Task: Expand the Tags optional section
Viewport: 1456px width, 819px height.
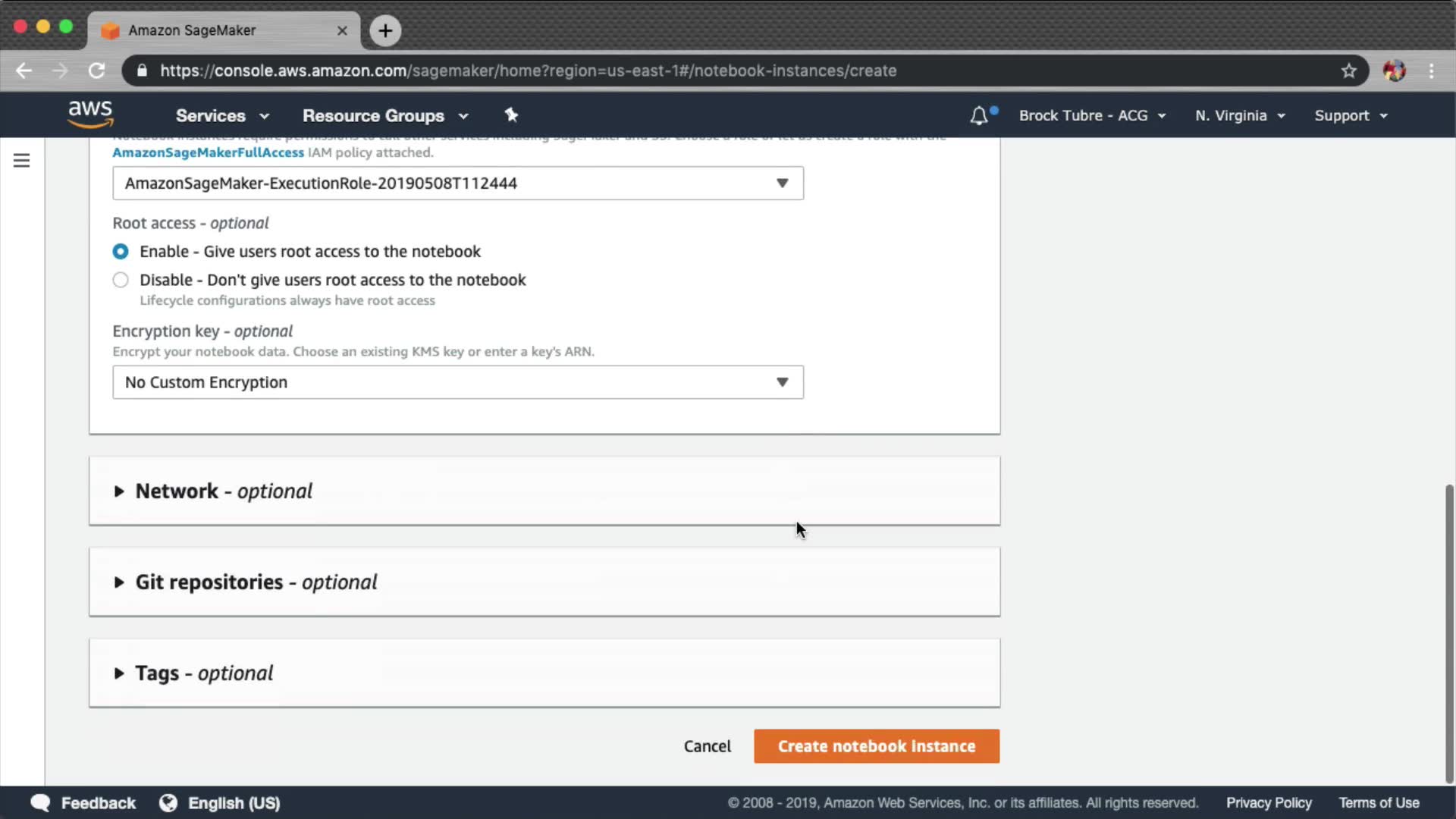Action: coord(204,673)
